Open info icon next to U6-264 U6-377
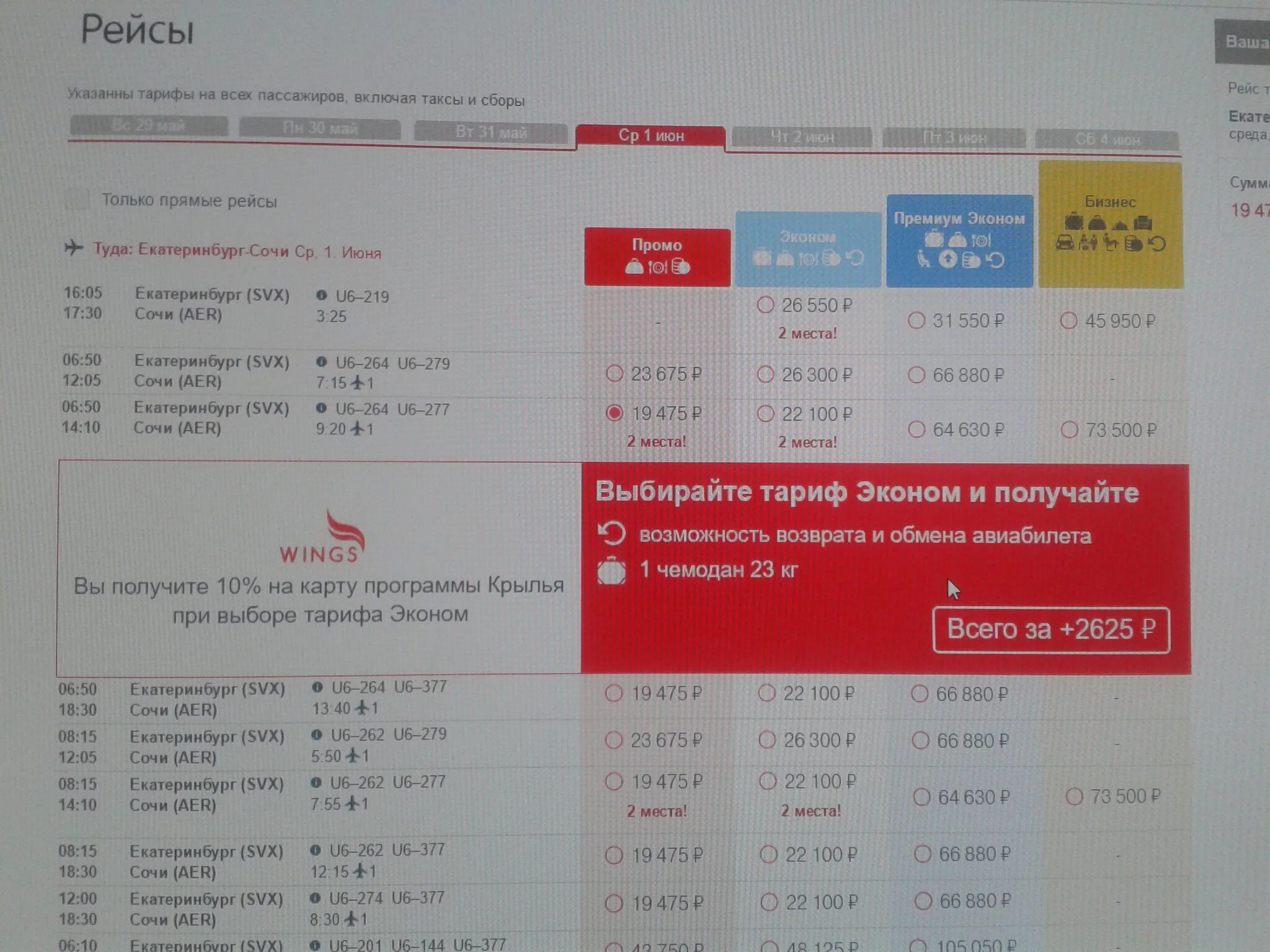1270x952 pixels. [317, 687]
